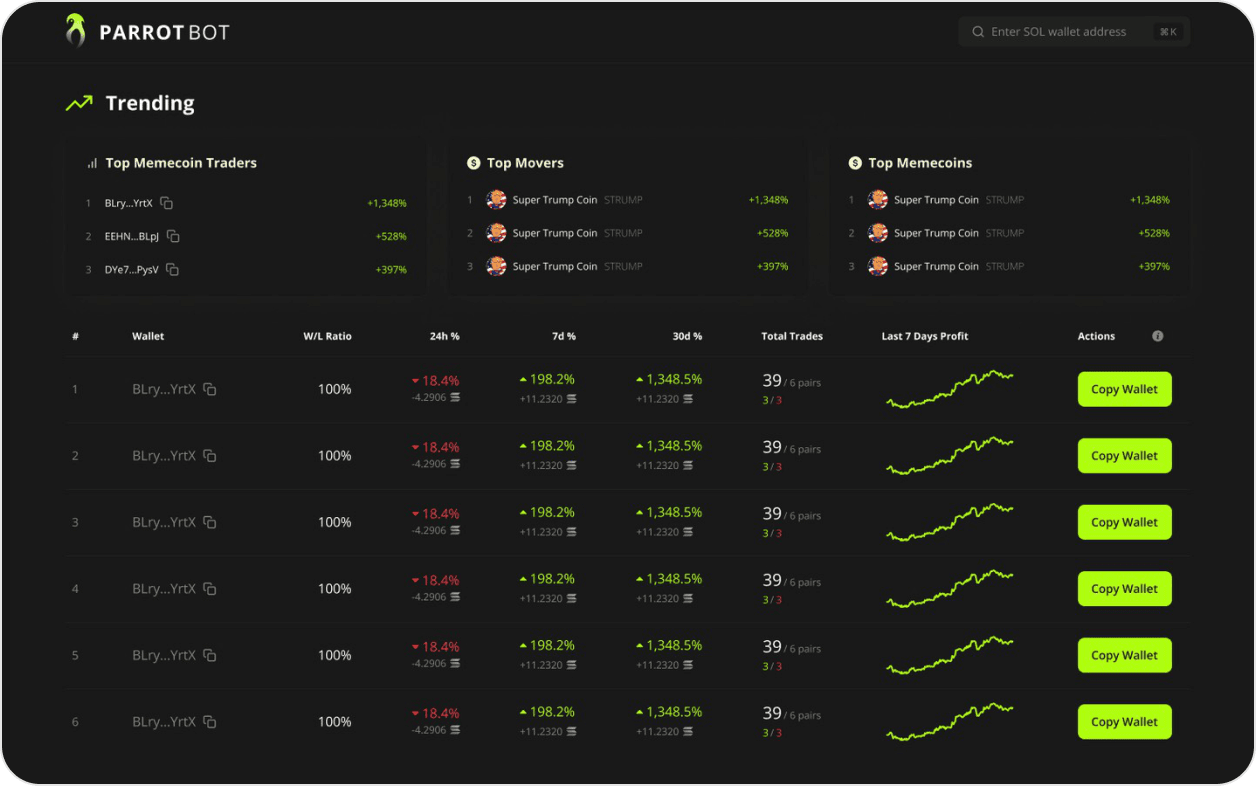
Task: Select DYe7...PysV in Top Memecoin Traders
Action: 132,269
